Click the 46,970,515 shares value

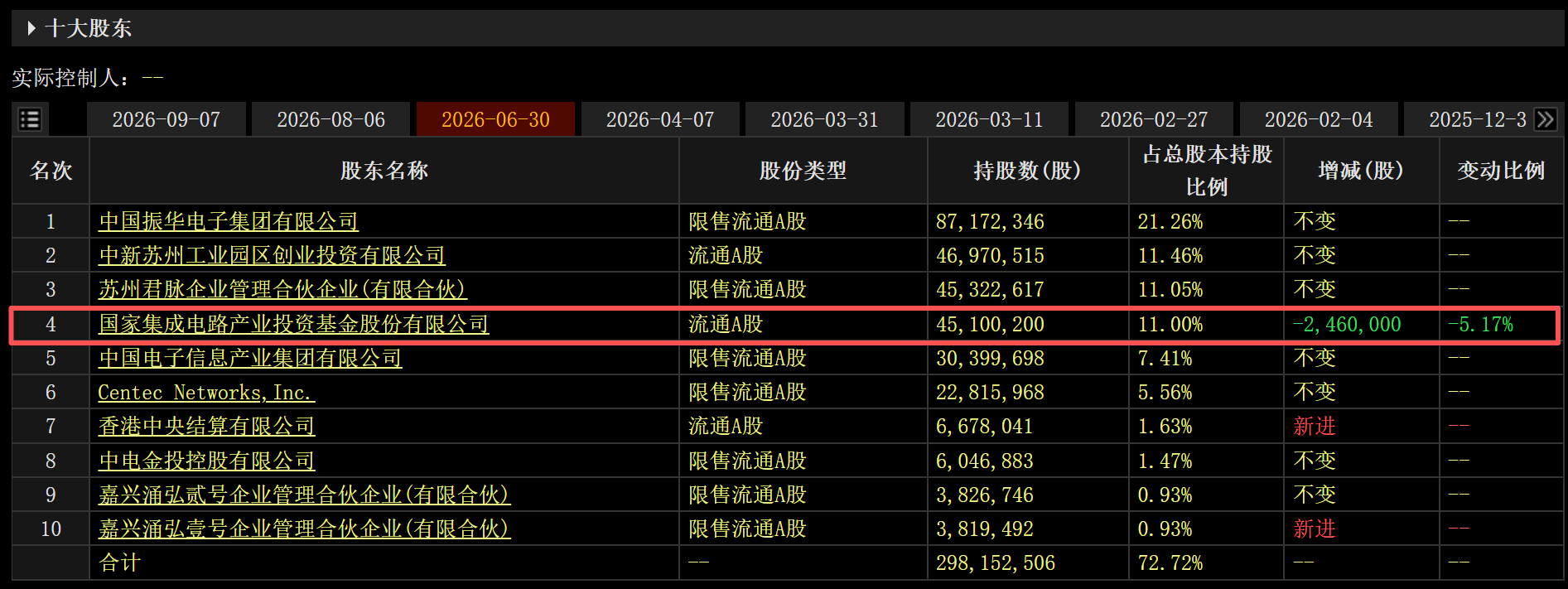pyautogui.click(x=990, y=255)
